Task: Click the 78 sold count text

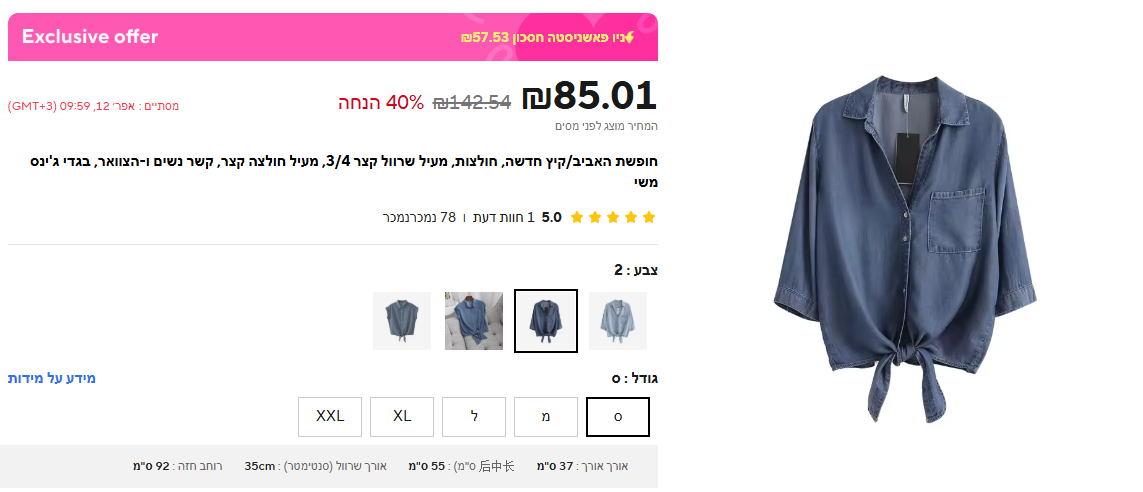Action: 419,217
